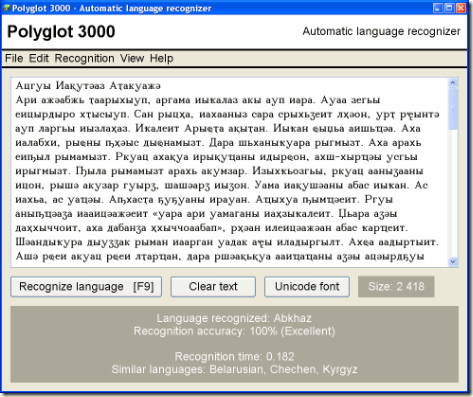Click the 'Automatic language recognizer' header subtitle

click(381, 31)
